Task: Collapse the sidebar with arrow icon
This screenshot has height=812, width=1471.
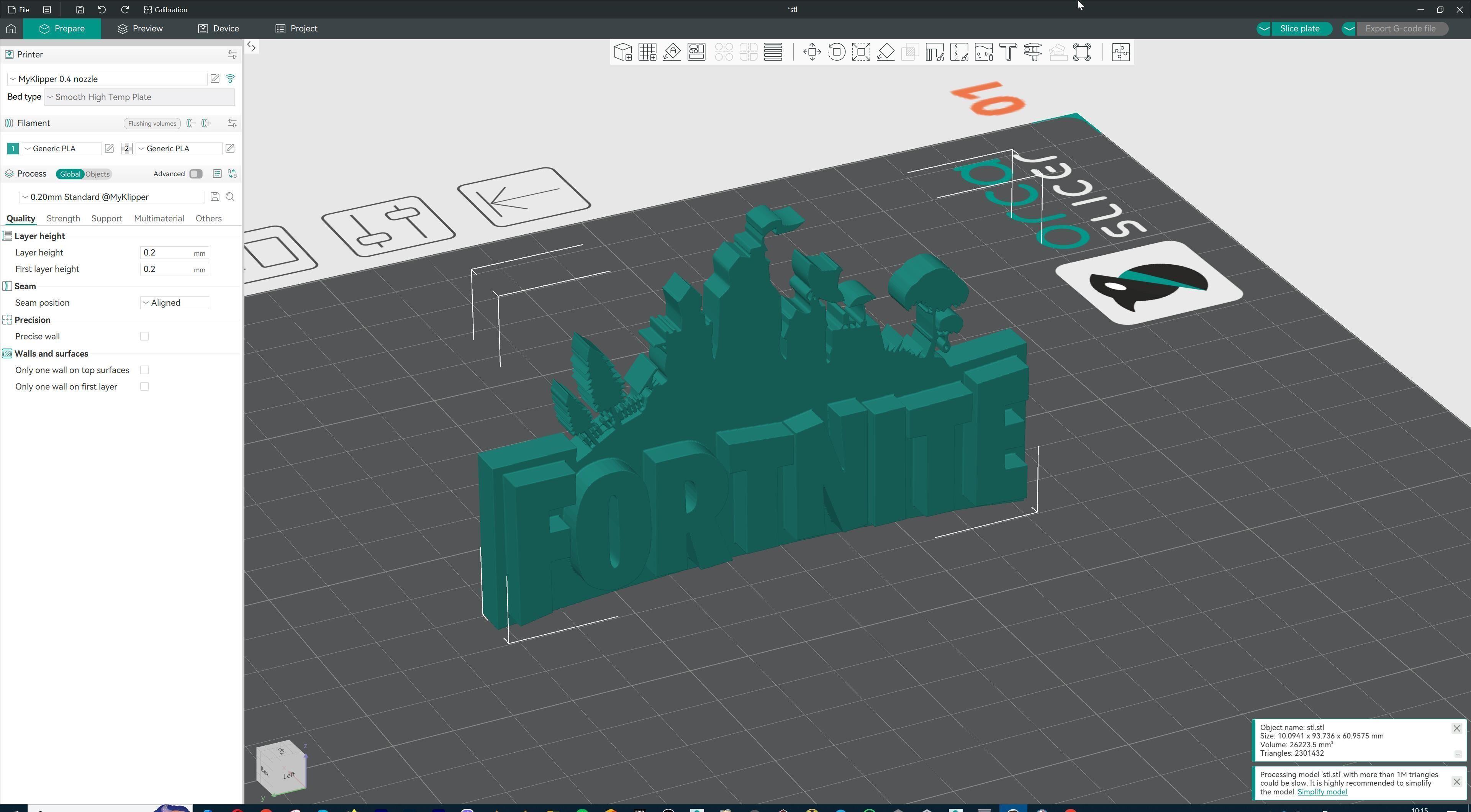Action: click(x=251, y=46)
